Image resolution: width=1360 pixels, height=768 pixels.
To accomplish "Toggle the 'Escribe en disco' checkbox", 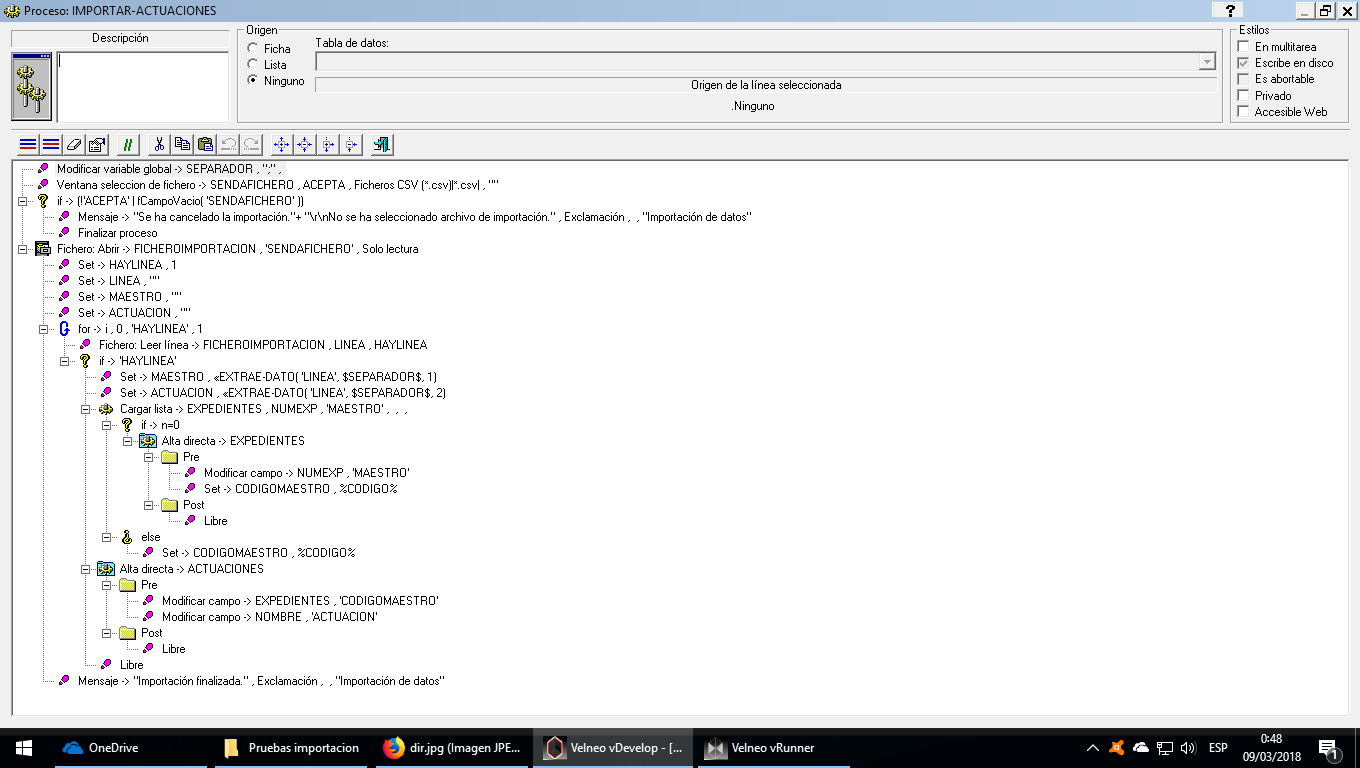I will [x=1243, y=63].
